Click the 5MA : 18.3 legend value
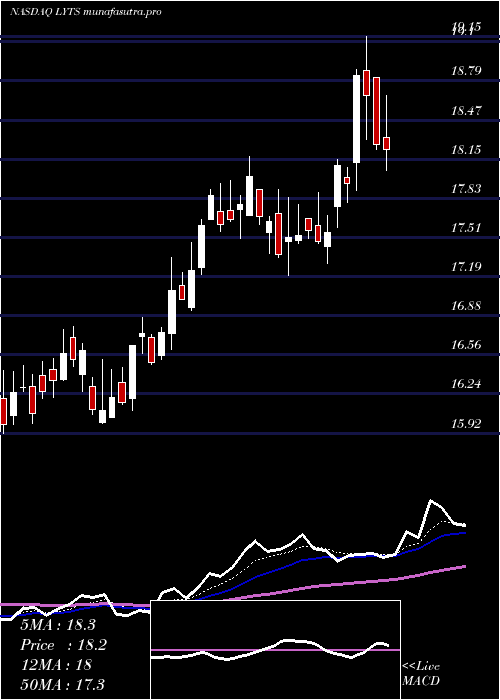Image resolution: width=500 pixels, height=700 pixels. (x=58, y=625)
